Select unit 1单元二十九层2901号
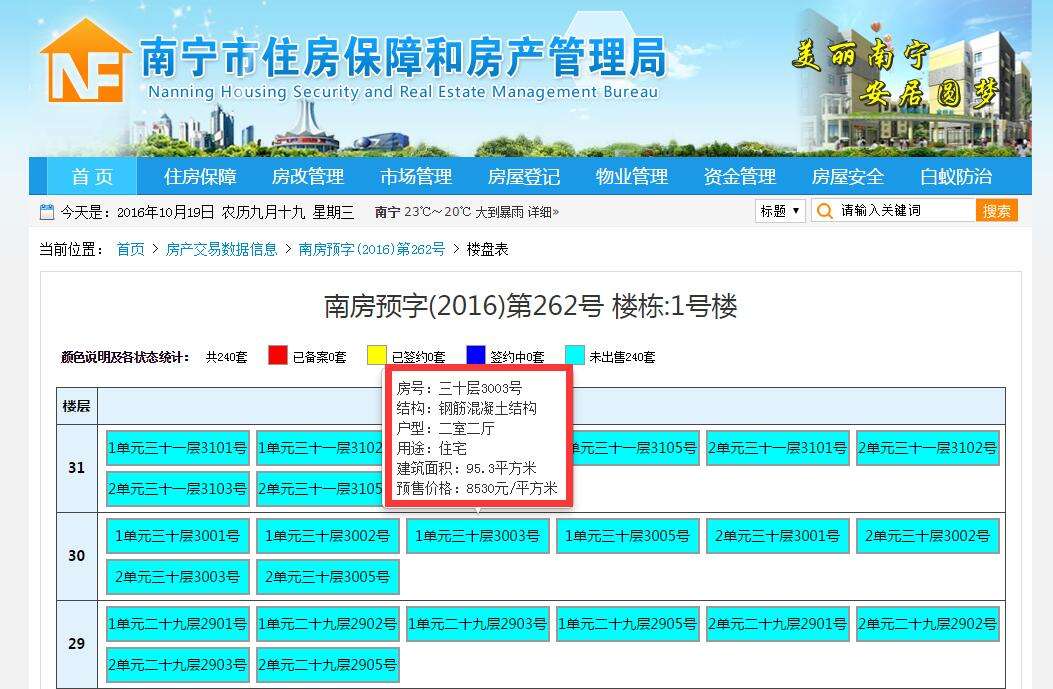Screen dimensions: 1053x689 pyautogui.click(x=178, y=624)
